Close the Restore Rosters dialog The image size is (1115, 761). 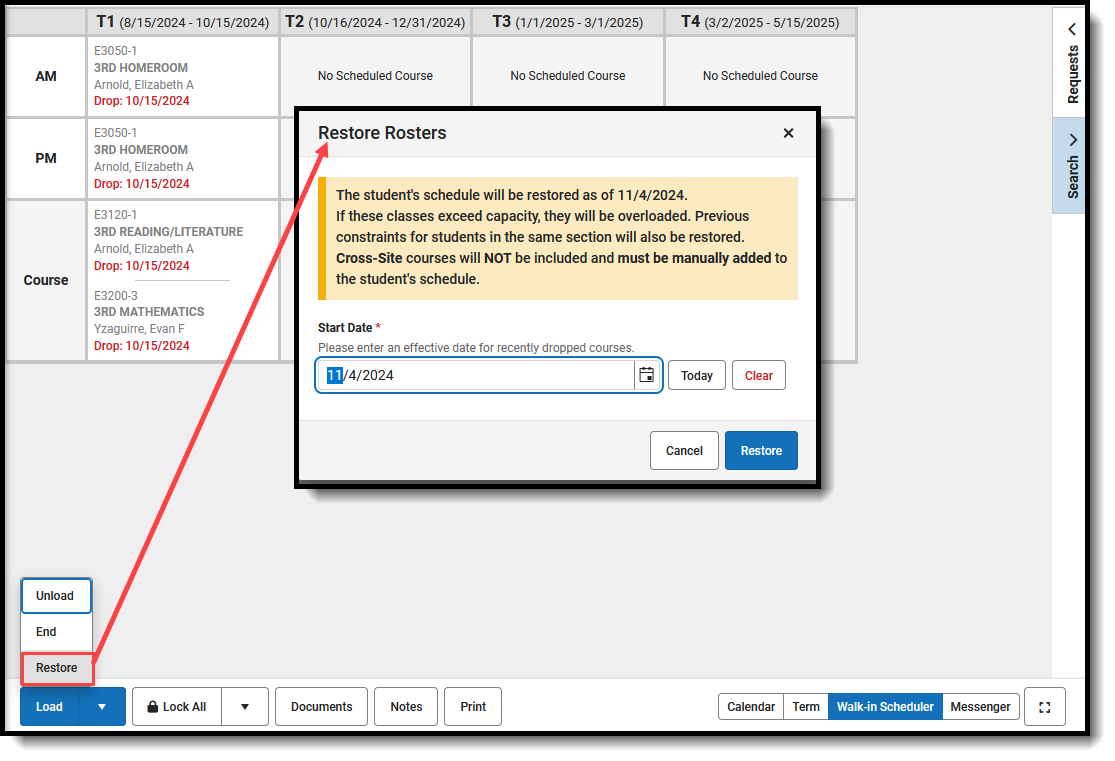788,133
